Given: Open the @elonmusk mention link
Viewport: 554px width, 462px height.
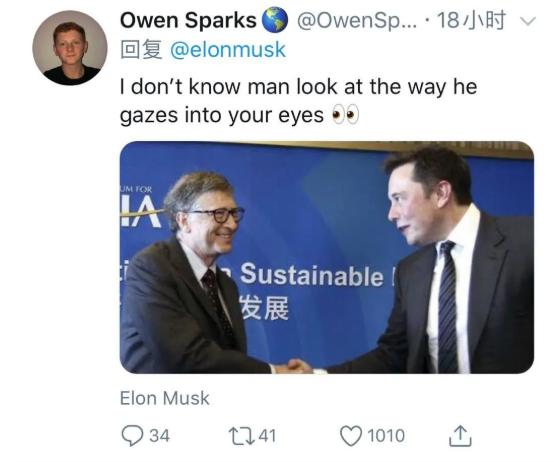Looking at the screenshot, I should click(x=228, y=50).
